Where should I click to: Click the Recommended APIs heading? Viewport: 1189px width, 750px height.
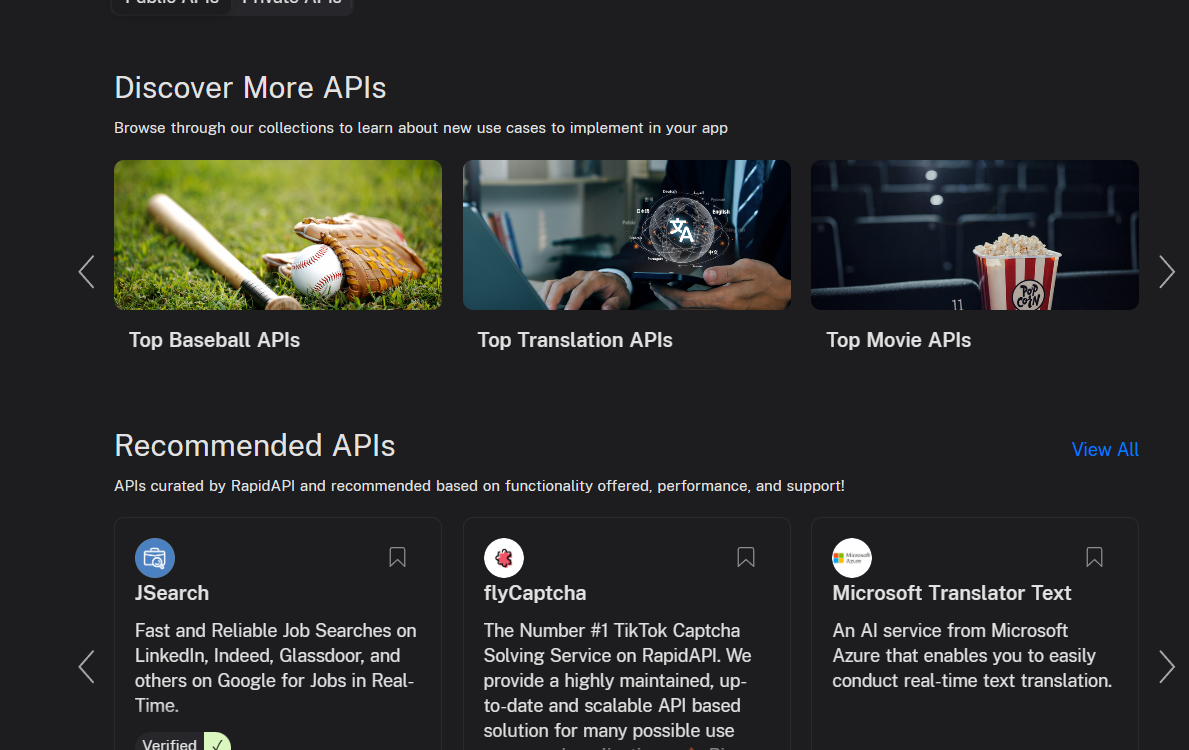tap(255, 446)
